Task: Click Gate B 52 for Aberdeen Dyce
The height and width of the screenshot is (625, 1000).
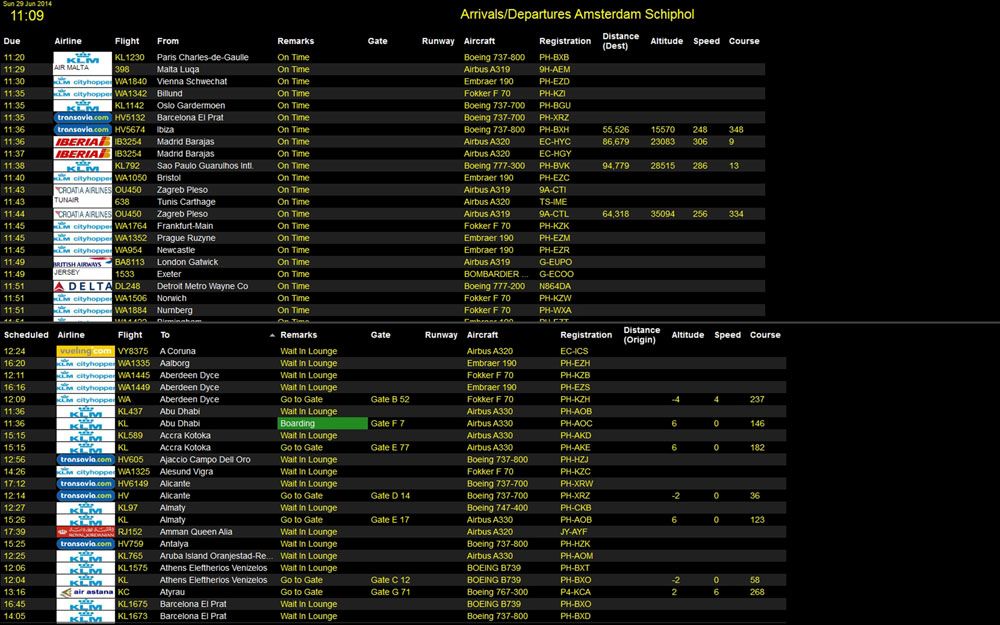Action: (390, 400)
